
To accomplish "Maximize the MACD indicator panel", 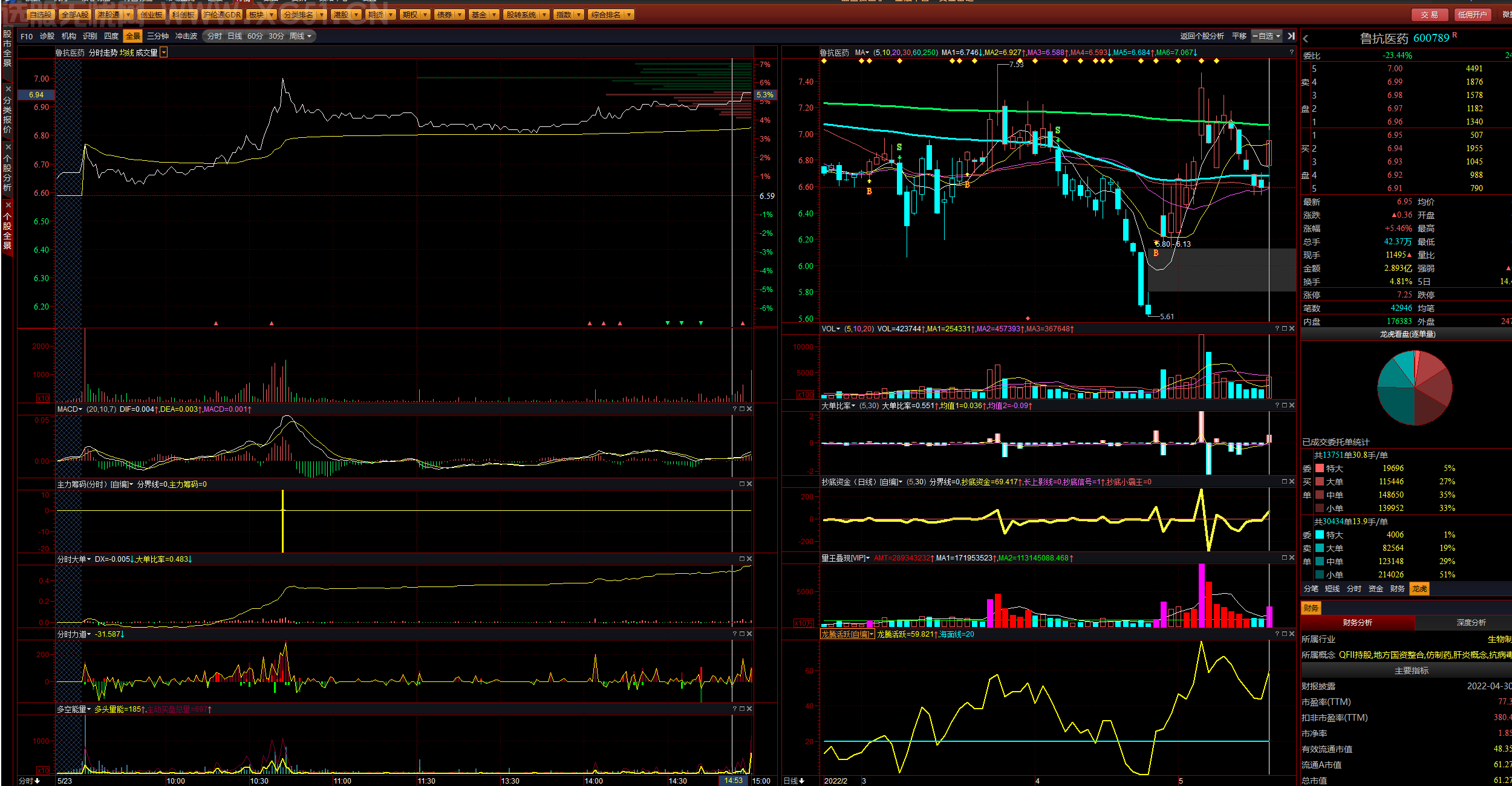I will click(742, 409).
